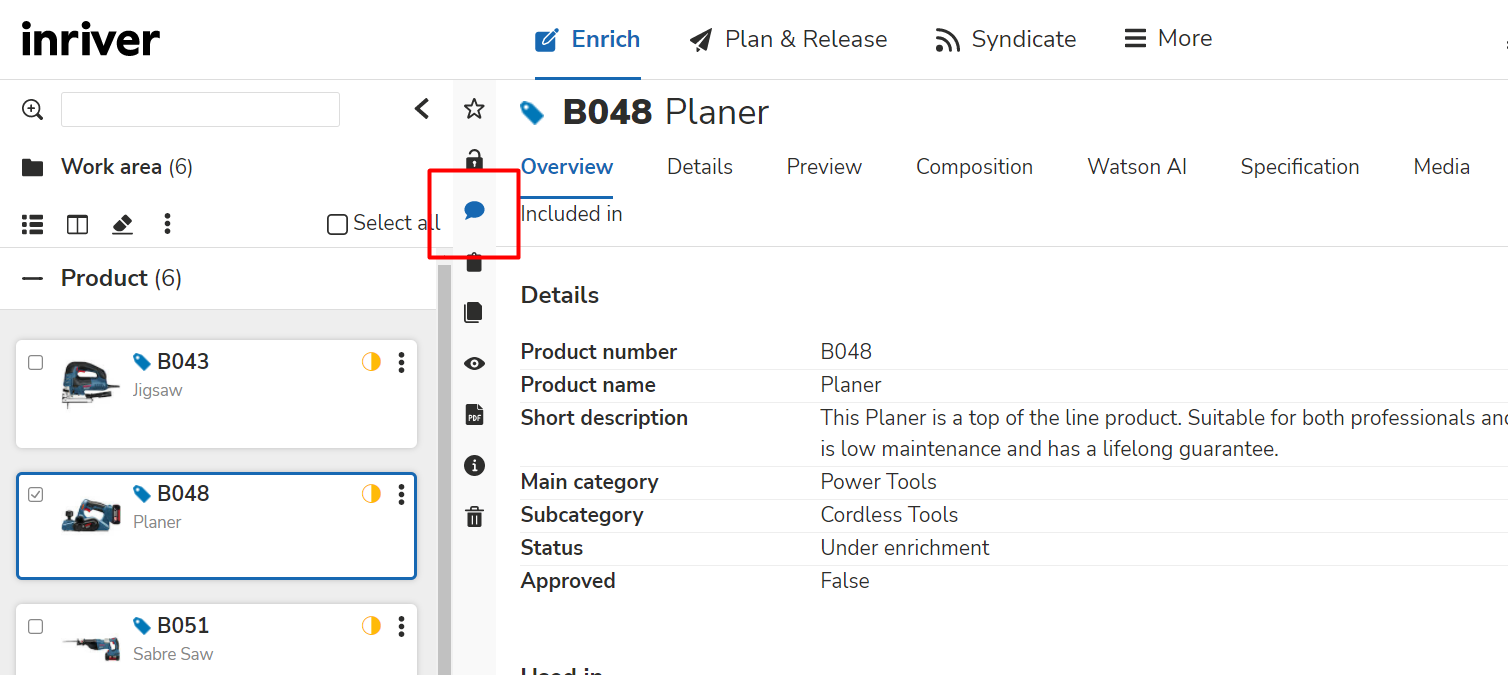Screen dimensions: 1508x675
Task: Export the entity as PDF
Action: [x=474, y=415]
